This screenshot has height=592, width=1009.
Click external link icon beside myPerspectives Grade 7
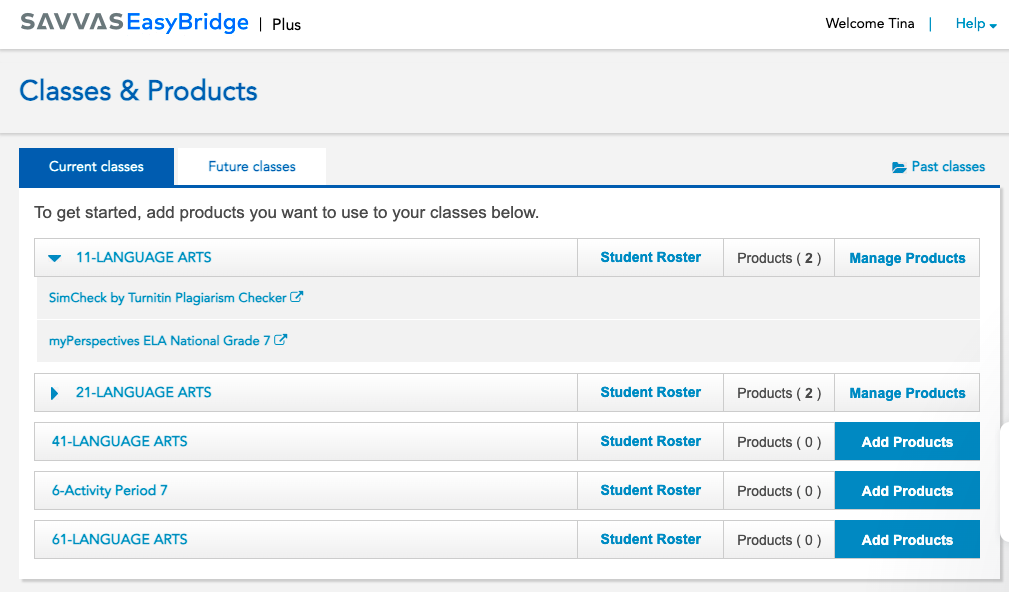coord(281,340)
